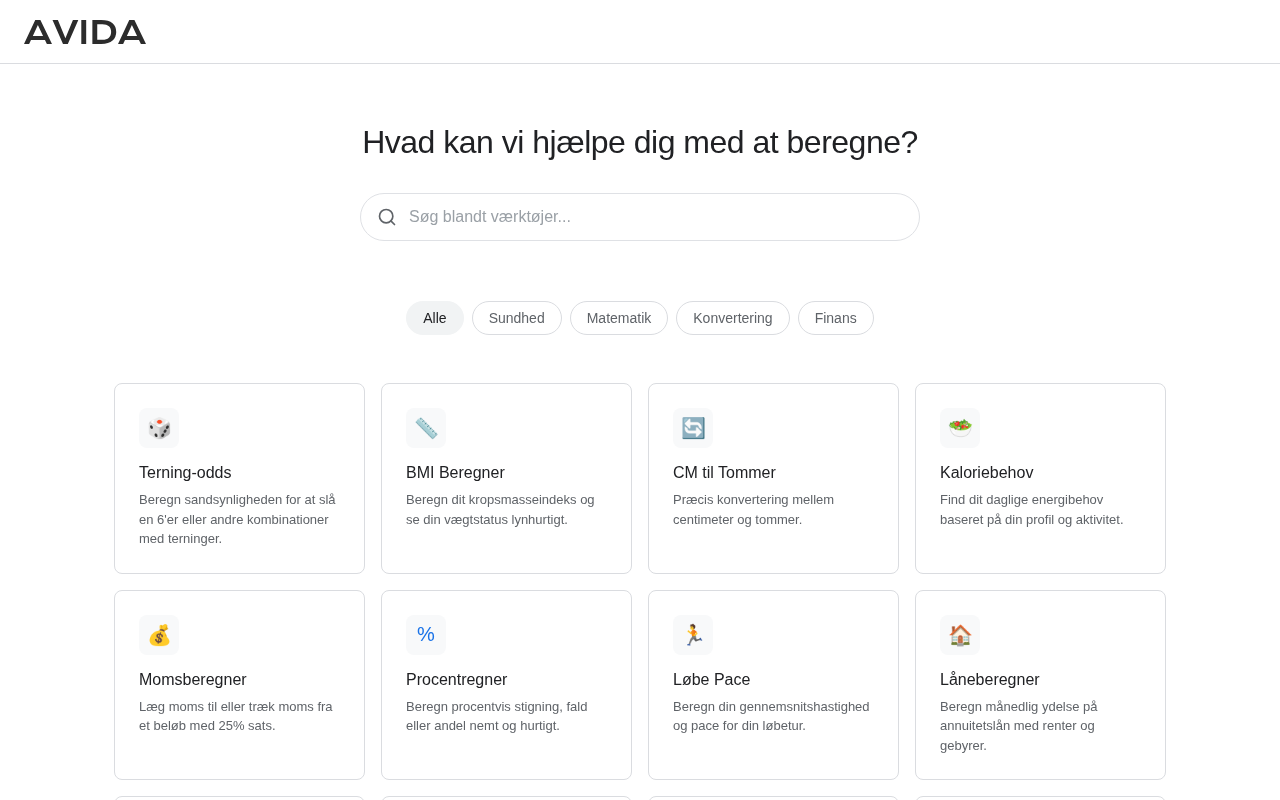Viewport: 1280px width, 800px height.
Task: Choose the Finans filter
Action: [x=836, y=318]
